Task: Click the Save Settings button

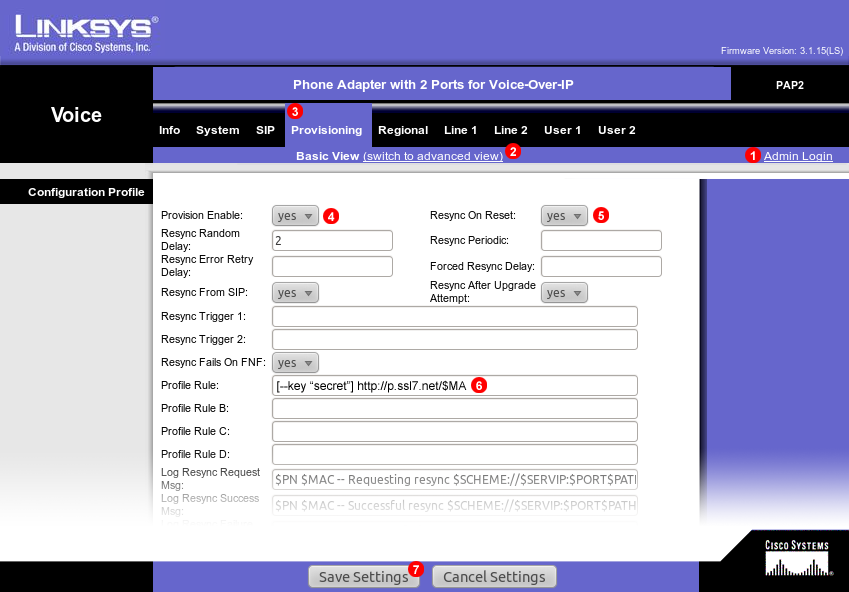Action: 363,576
